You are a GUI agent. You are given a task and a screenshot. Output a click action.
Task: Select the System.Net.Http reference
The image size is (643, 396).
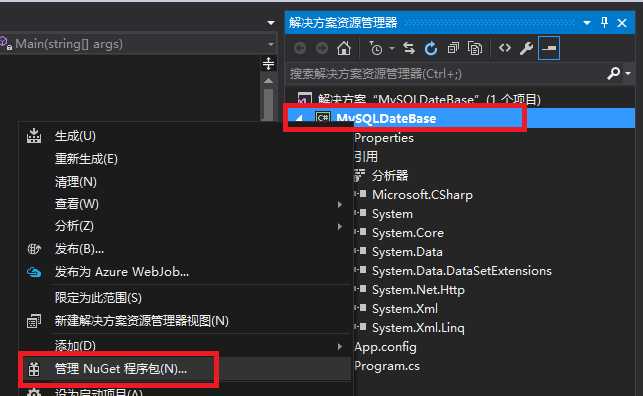418,290
